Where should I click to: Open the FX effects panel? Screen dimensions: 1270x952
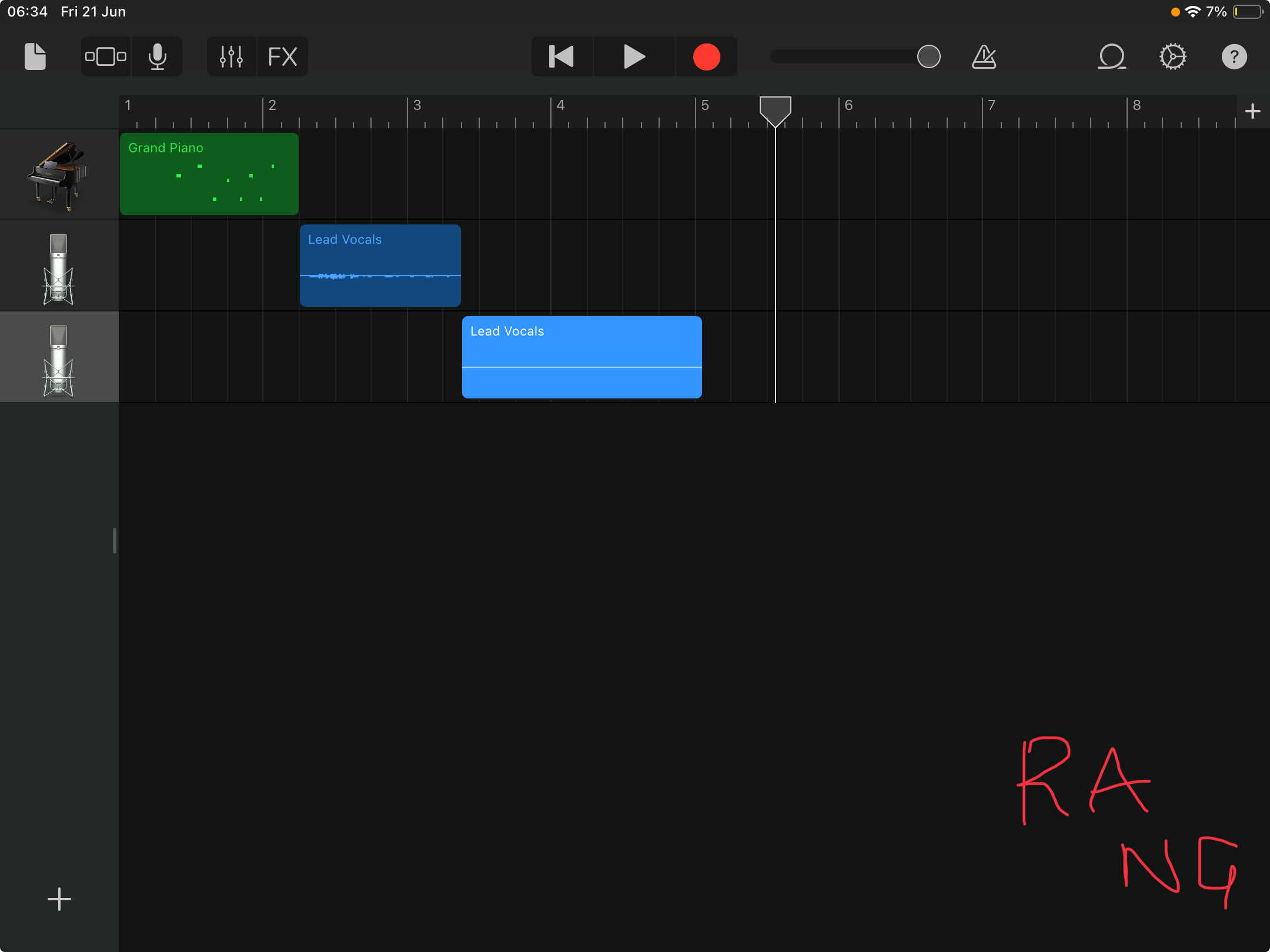(282, 57)
